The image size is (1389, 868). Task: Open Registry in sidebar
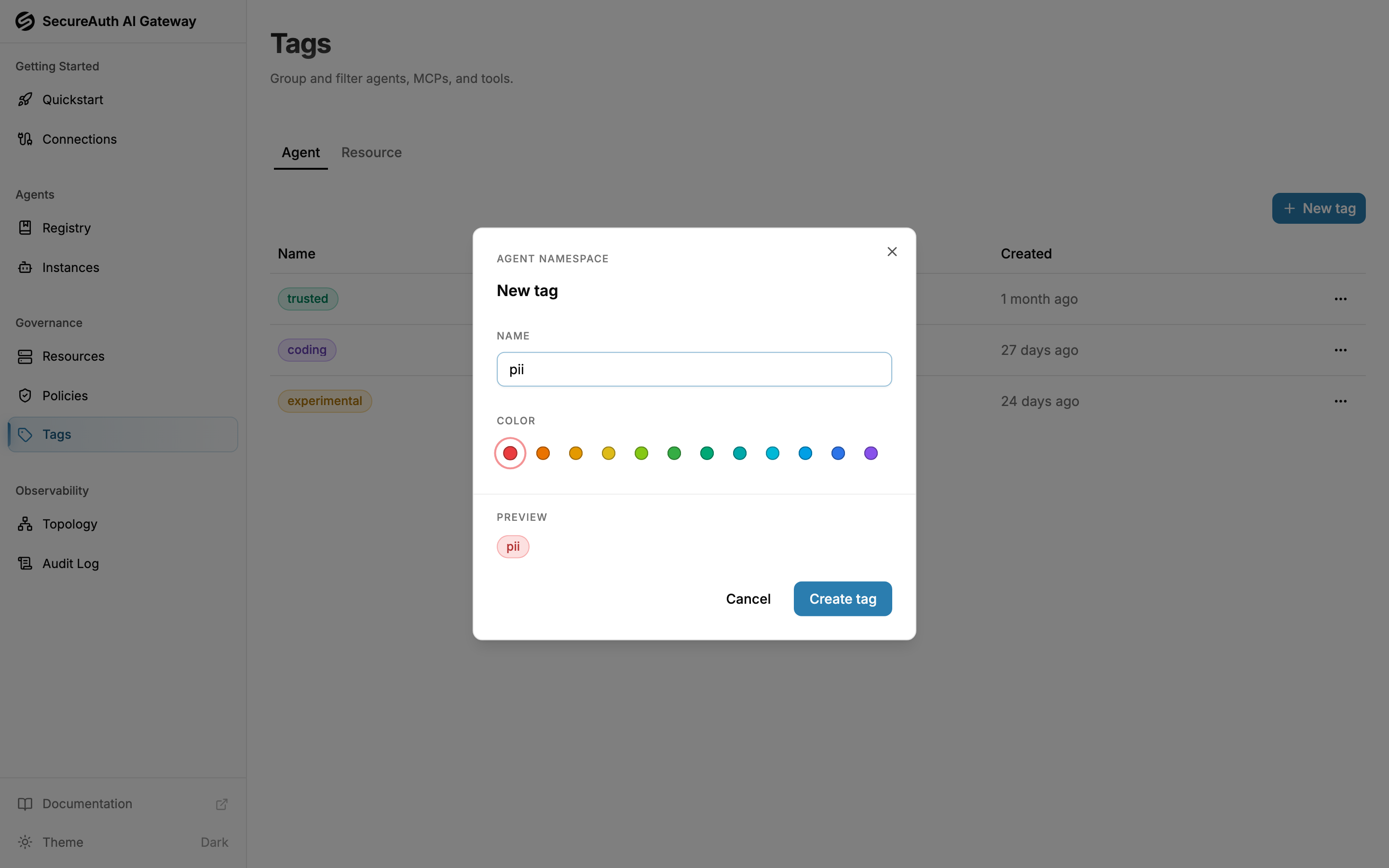point(123,228)
